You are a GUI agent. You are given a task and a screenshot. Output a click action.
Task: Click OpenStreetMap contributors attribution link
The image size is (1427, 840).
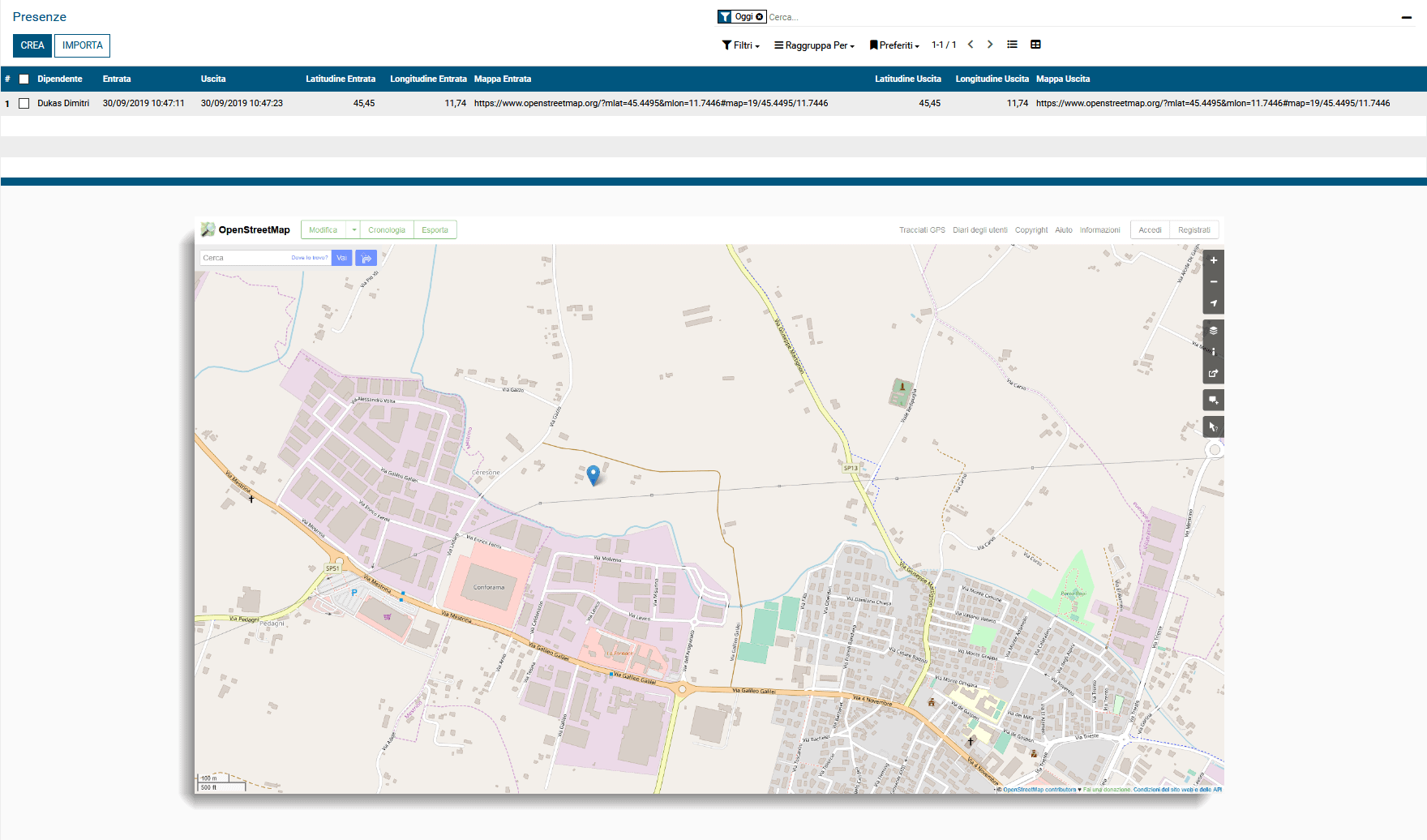(1039, 790)
